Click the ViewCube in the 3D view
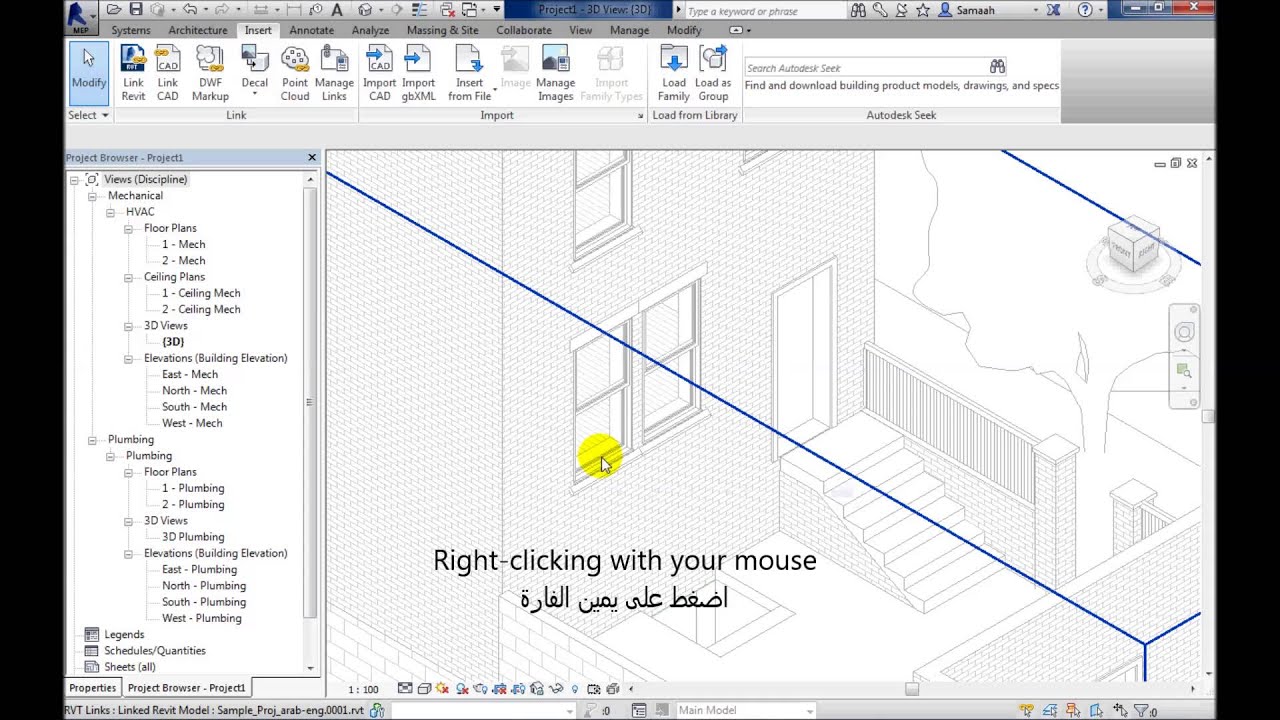The image size is (1280, 720). point(1133,246)
